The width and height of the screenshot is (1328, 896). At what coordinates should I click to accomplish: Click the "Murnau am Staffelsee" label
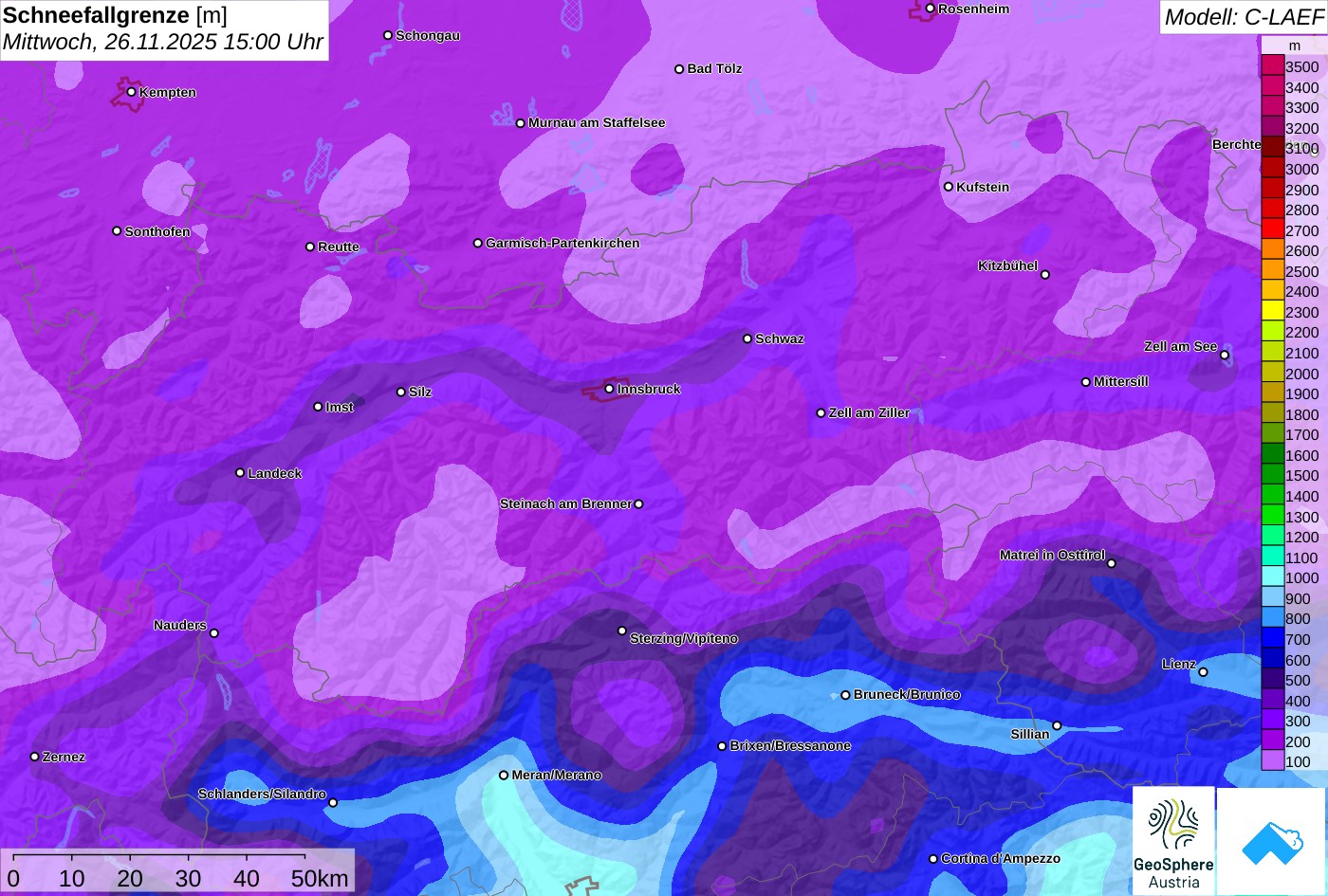[597, 123]
